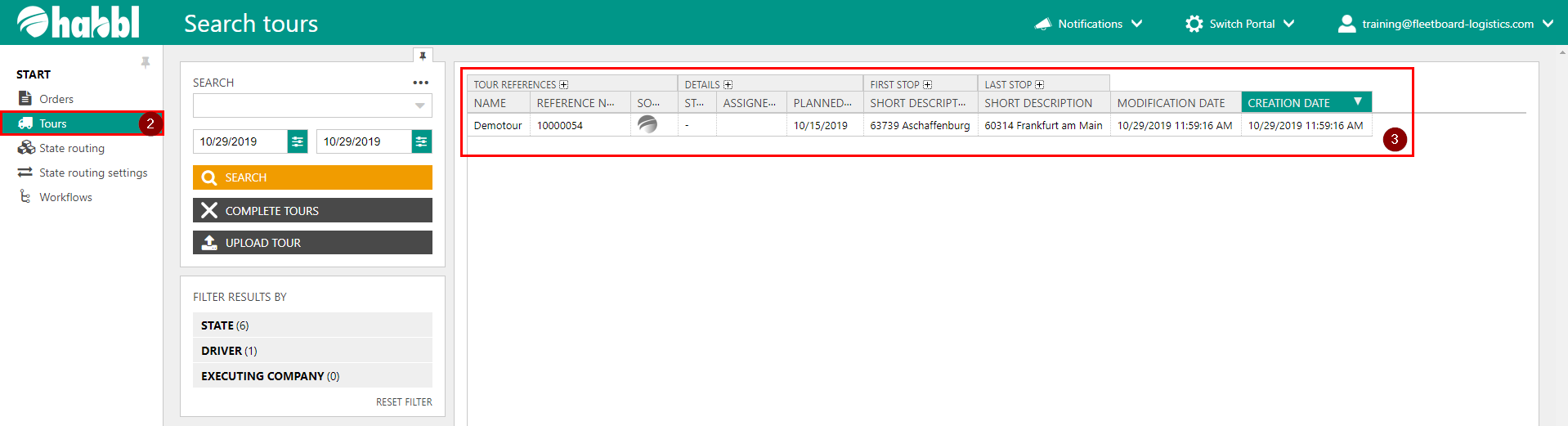Expand the First Stop column group

[928, 85]
